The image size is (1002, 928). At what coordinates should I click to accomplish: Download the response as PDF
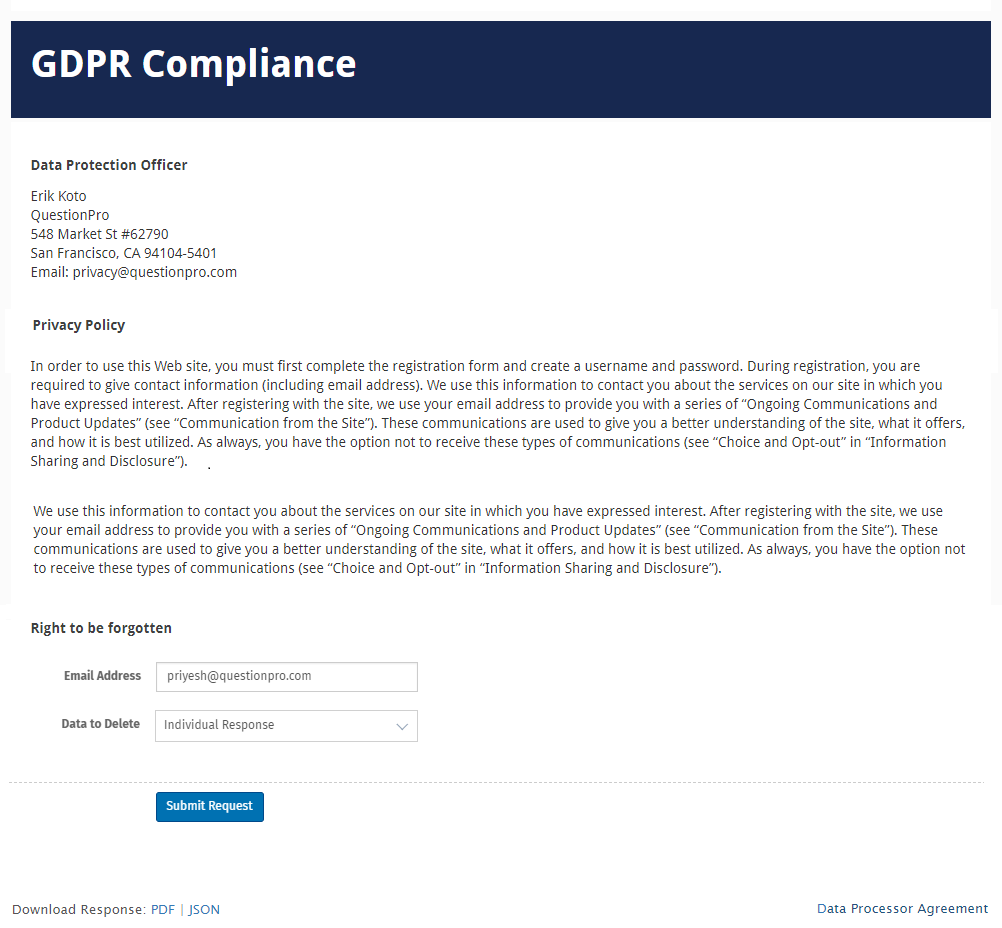[162, 909]
